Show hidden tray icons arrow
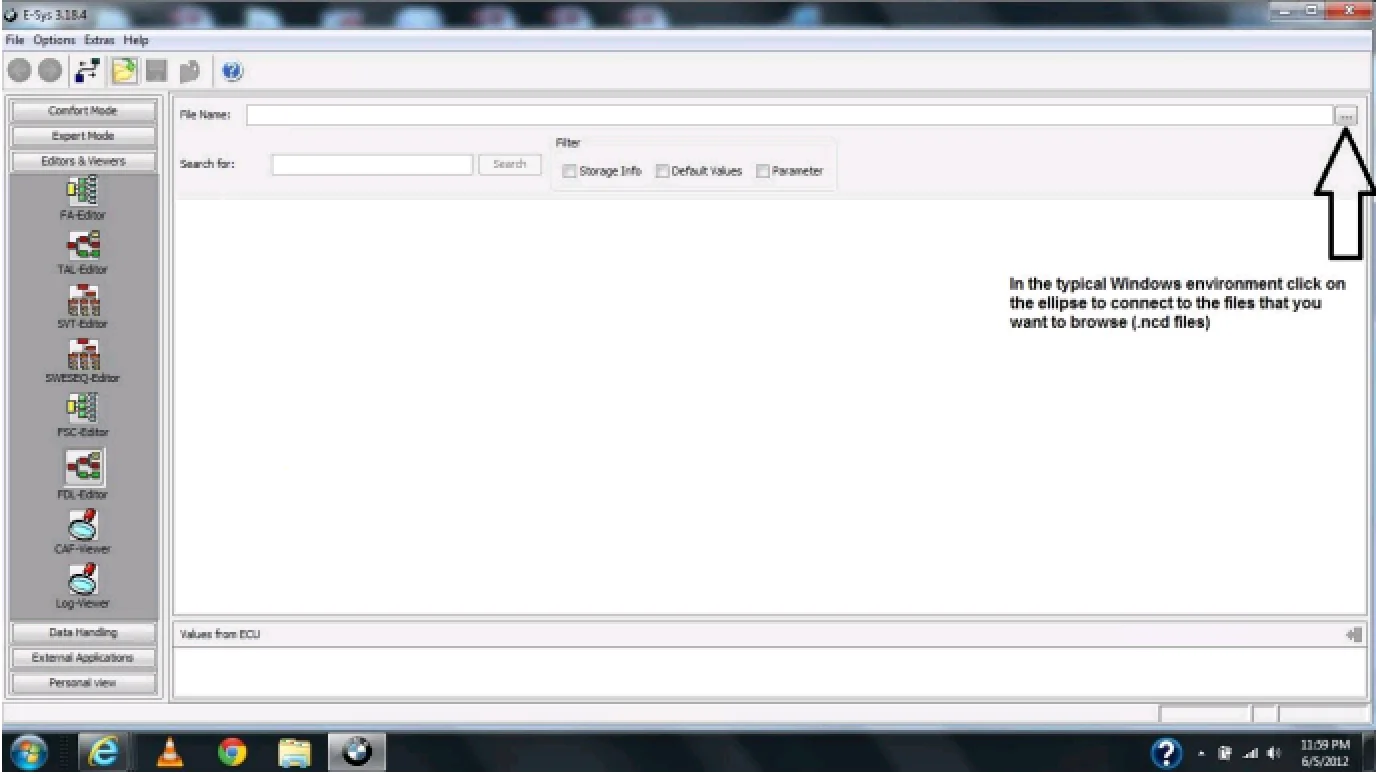1376x774 pixels. 1203,753
